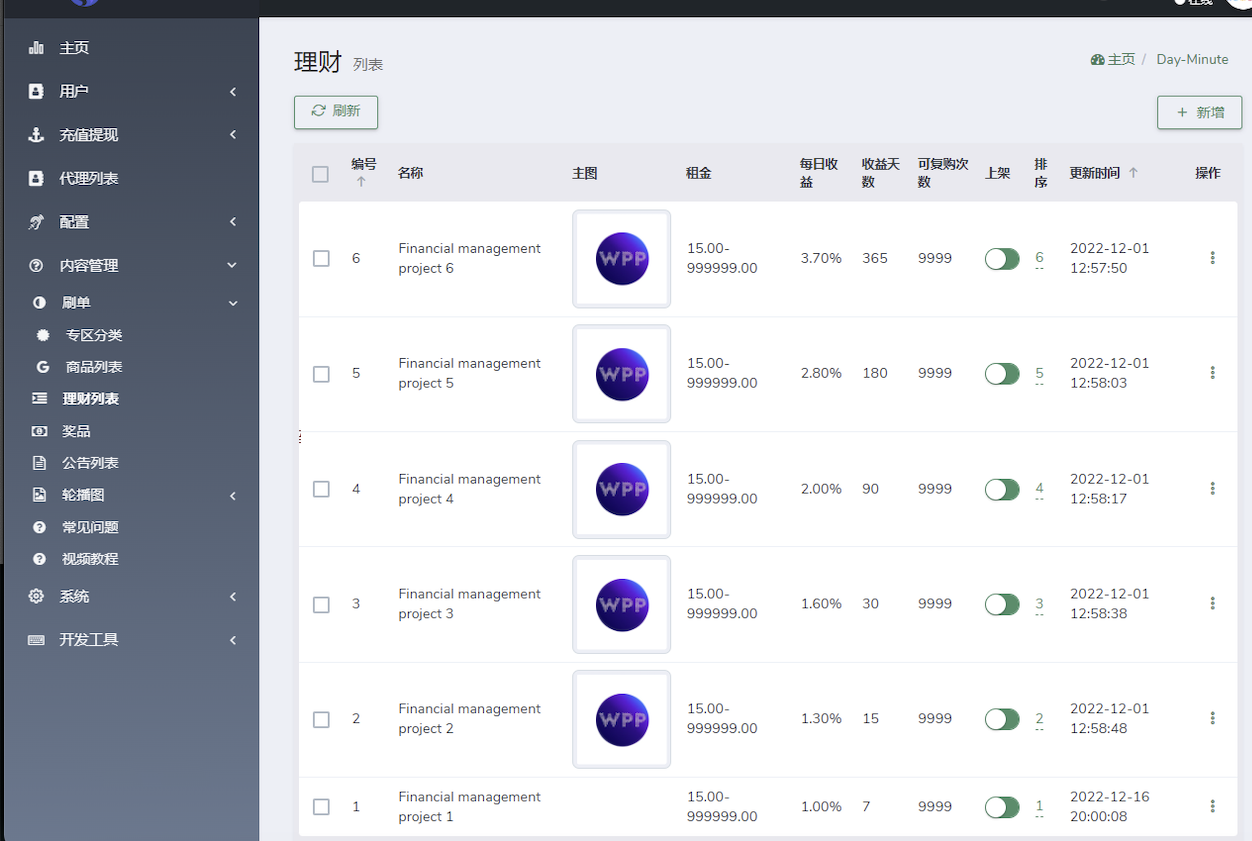This screenshot has width=1252, height=841.
Task: Open 商品列表 in the sidebar
Action: click(94, 367)
